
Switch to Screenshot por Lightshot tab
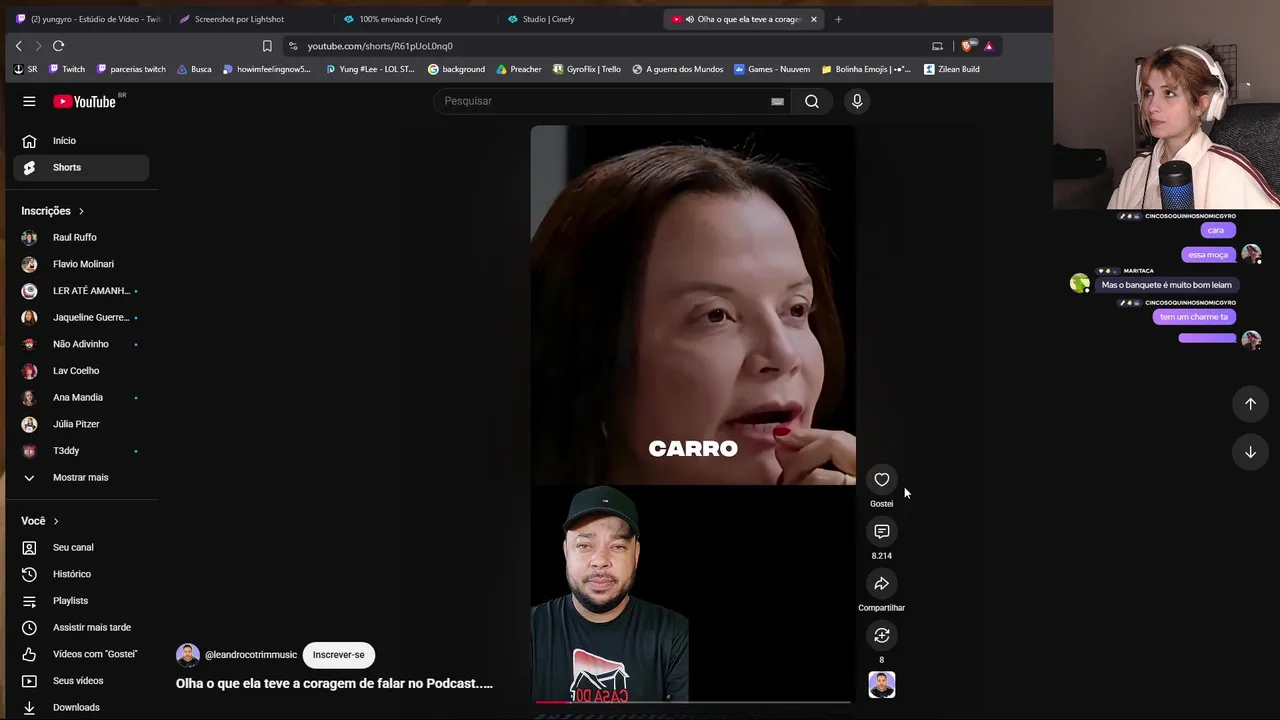(252, 19)
